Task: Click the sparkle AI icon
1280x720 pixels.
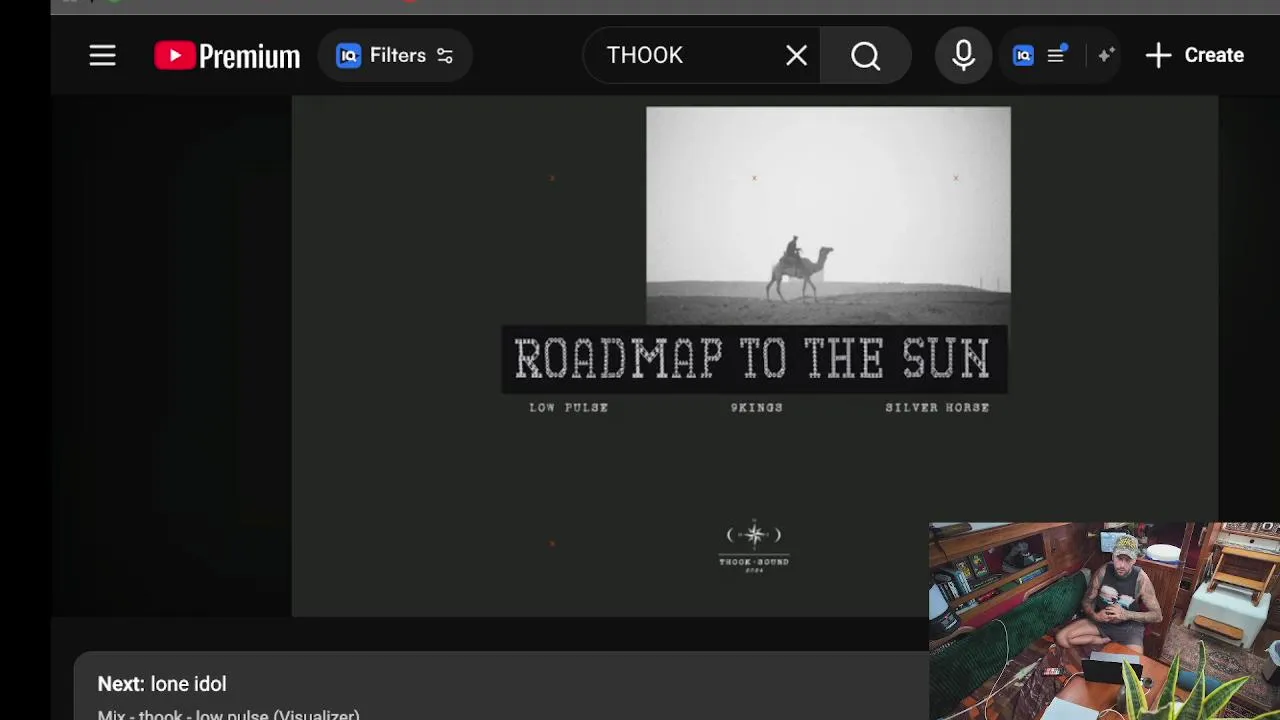Action: point(1105,56)
